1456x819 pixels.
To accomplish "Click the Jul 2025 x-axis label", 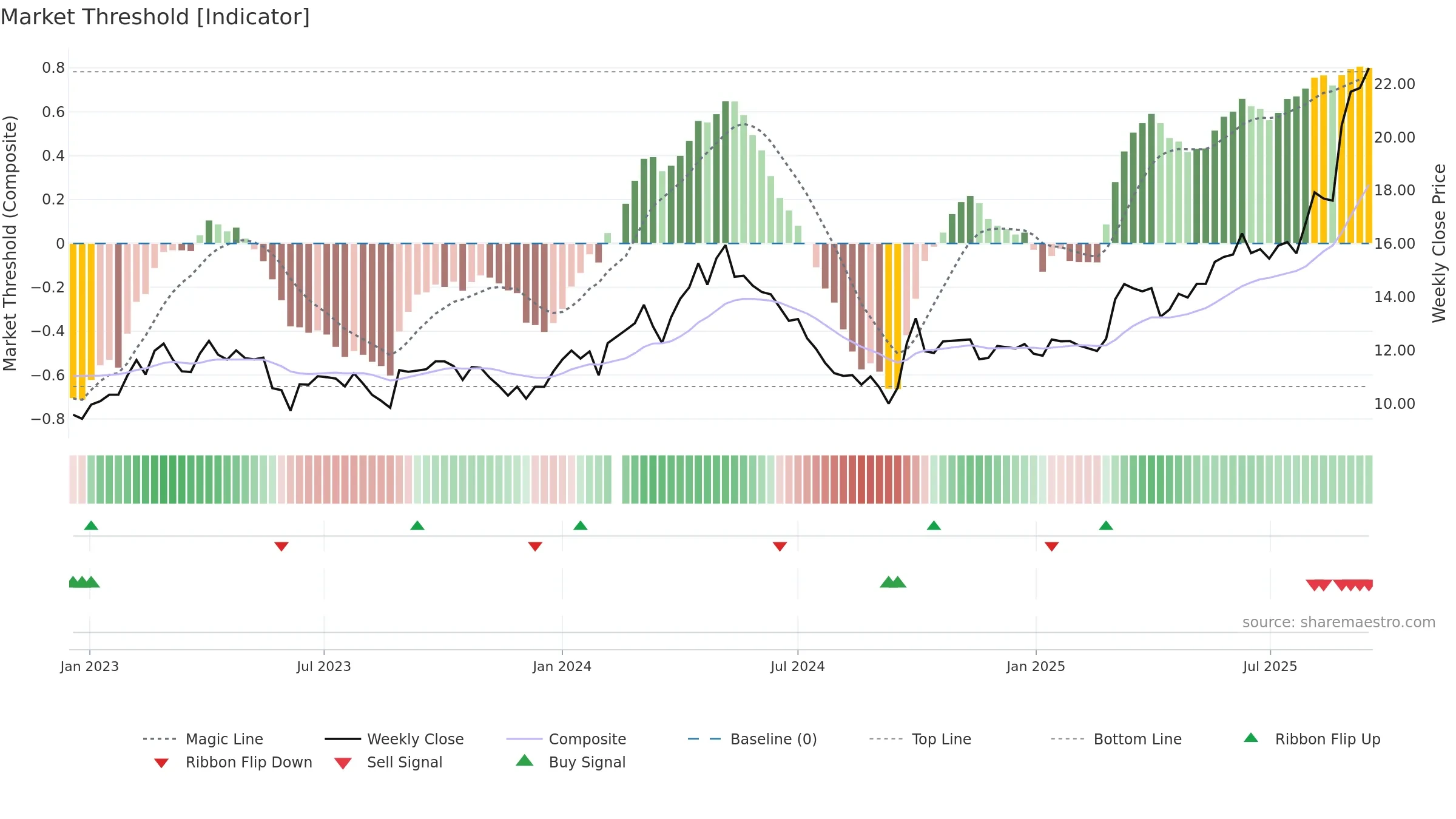I will 1270,666.
